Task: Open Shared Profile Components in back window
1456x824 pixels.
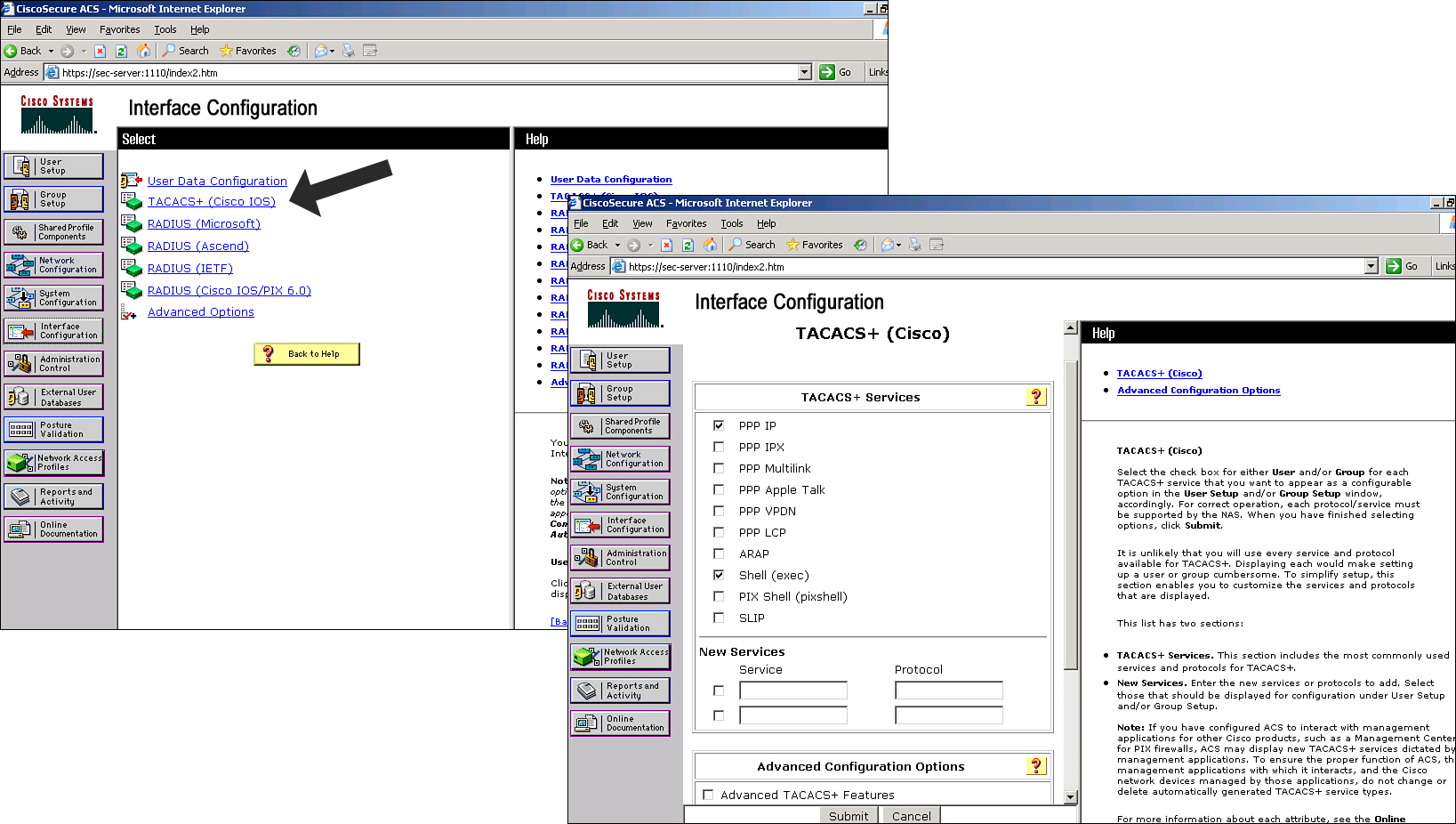Action: (53, 232)
